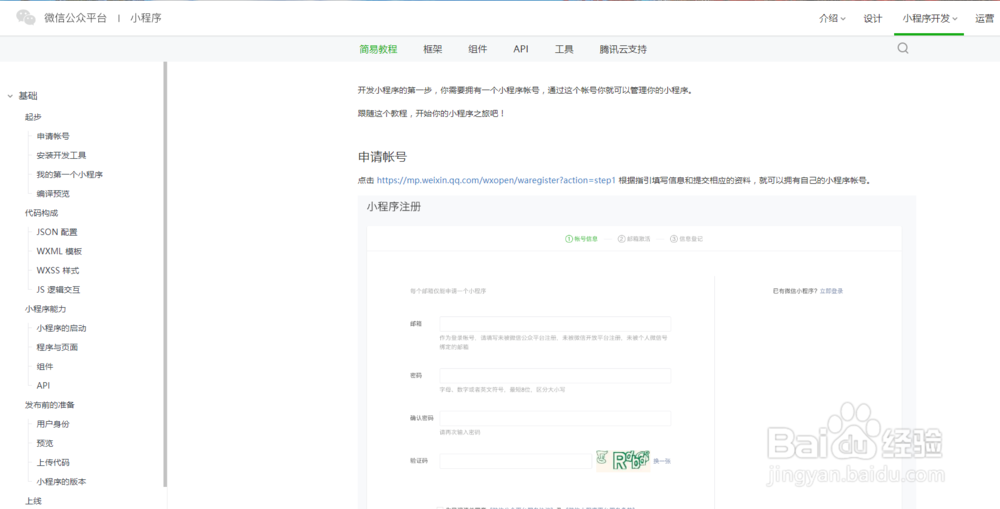Open sidebar 组件 entry under 小程序能力
The image size is (1000, 509).
click(45, 367)
